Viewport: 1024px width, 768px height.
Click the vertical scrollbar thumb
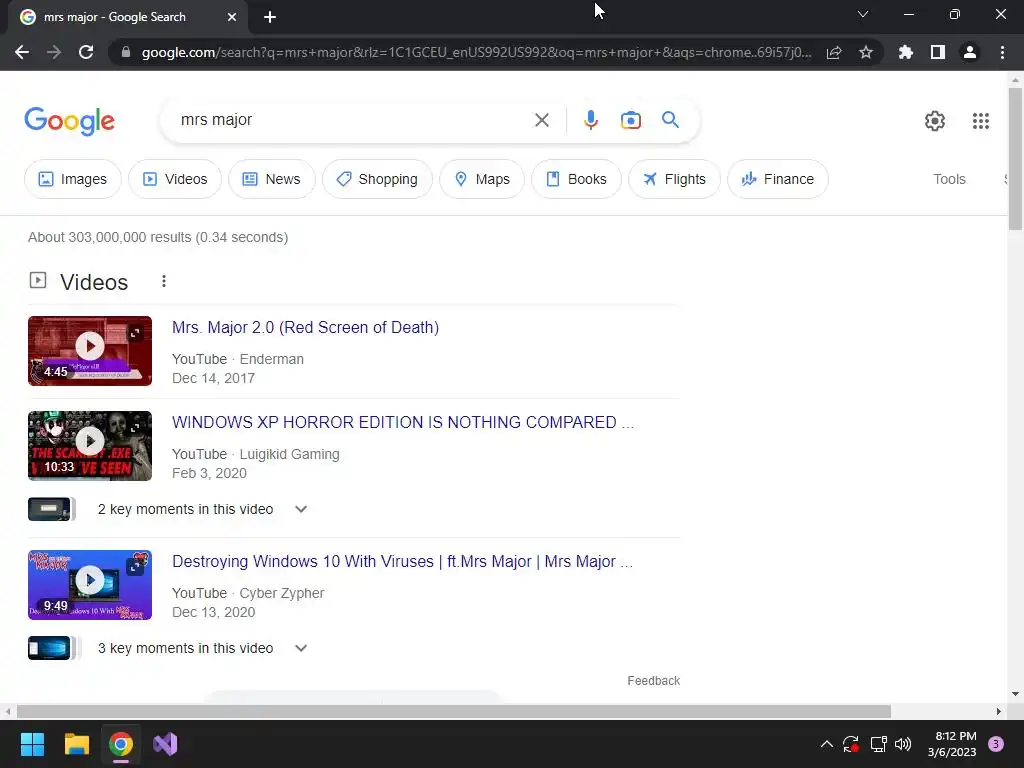click(1015, 159)
